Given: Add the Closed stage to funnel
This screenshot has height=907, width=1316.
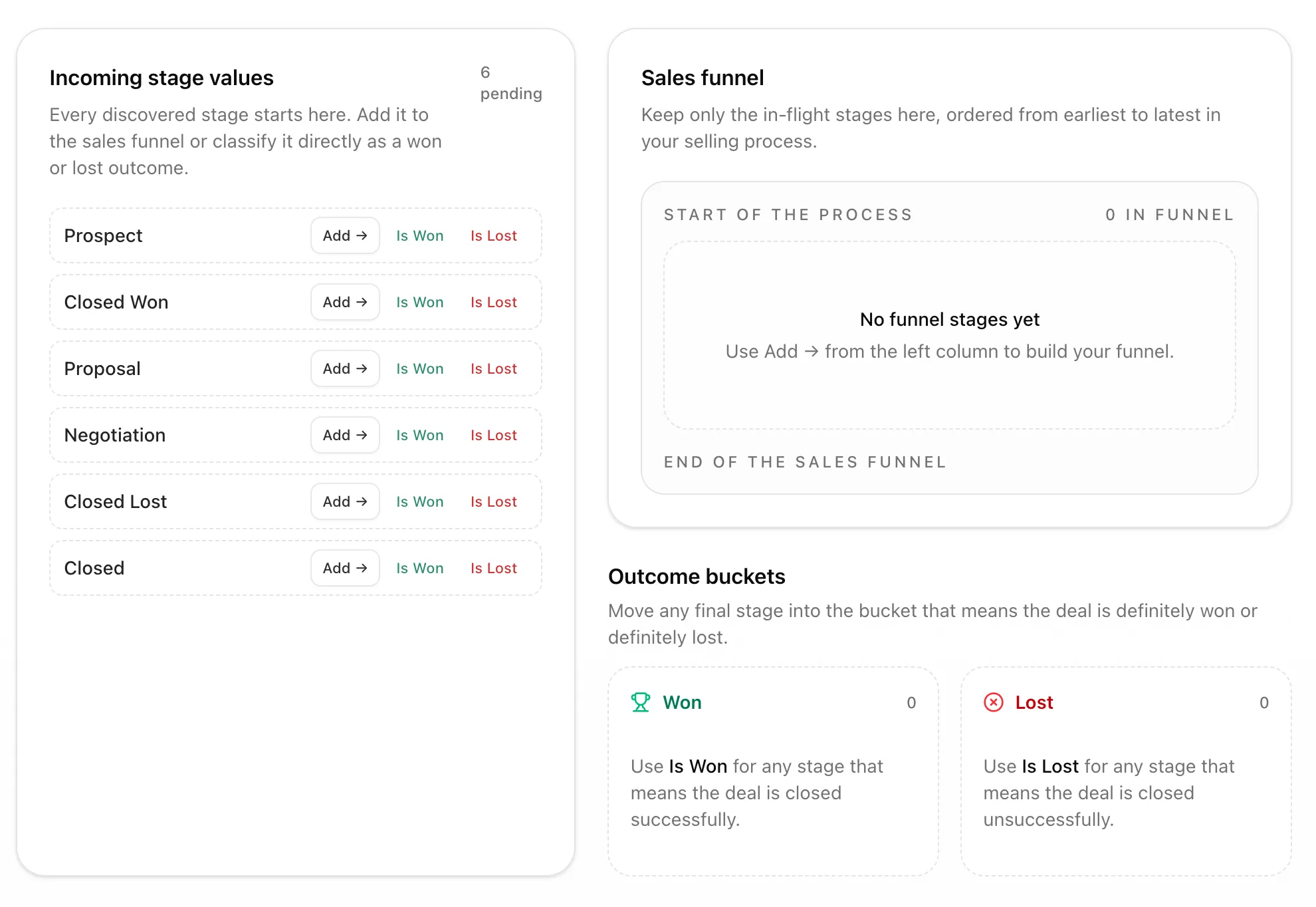Looking at the screenshot, I should [345, 568].
